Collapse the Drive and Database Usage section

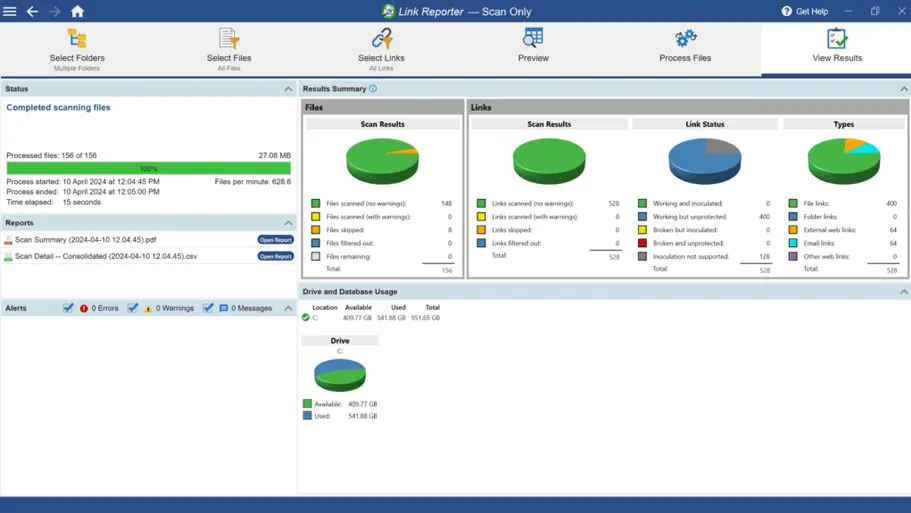tap(903, 292)
